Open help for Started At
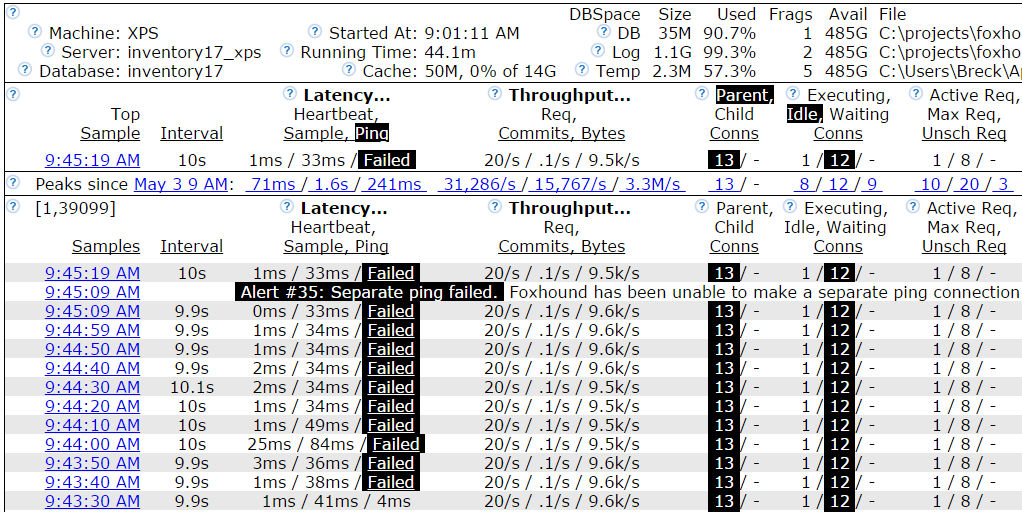 point(315,32)
